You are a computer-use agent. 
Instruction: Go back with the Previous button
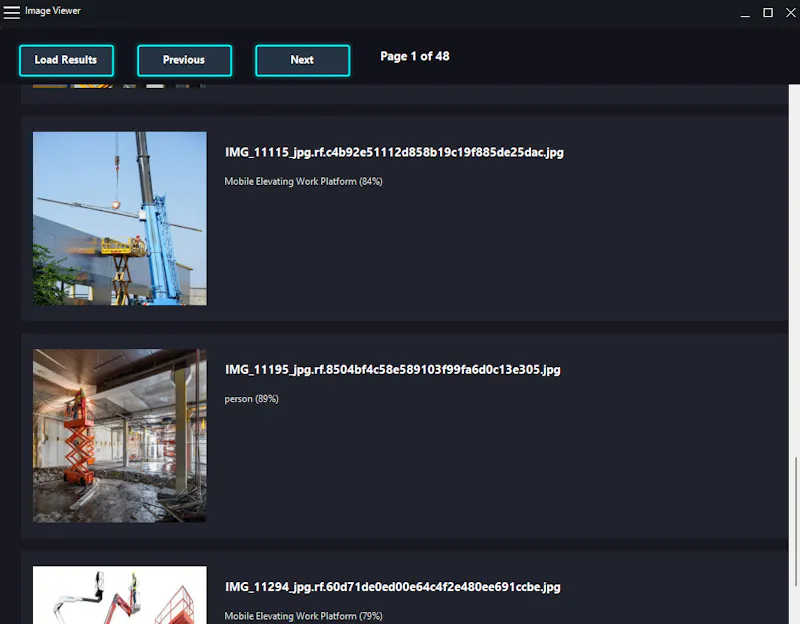click(184, 60)
